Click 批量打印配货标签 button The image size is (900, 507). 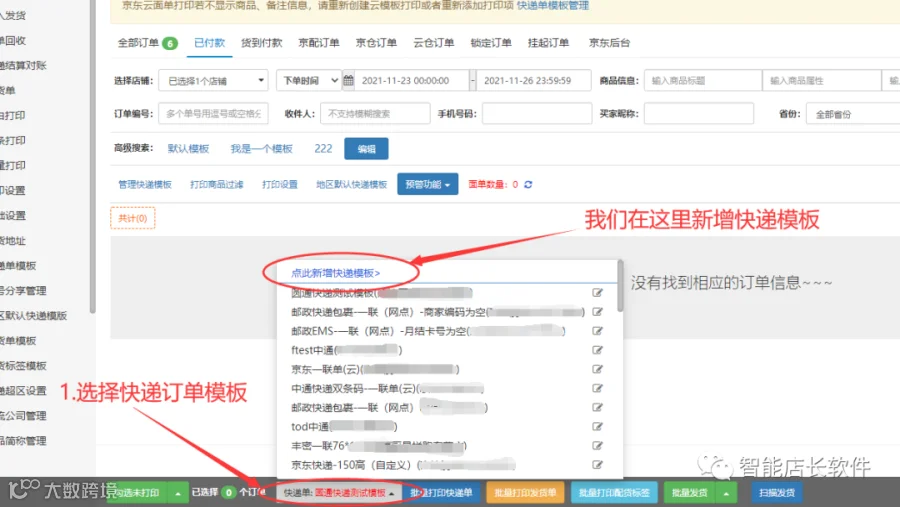[614, 493]
